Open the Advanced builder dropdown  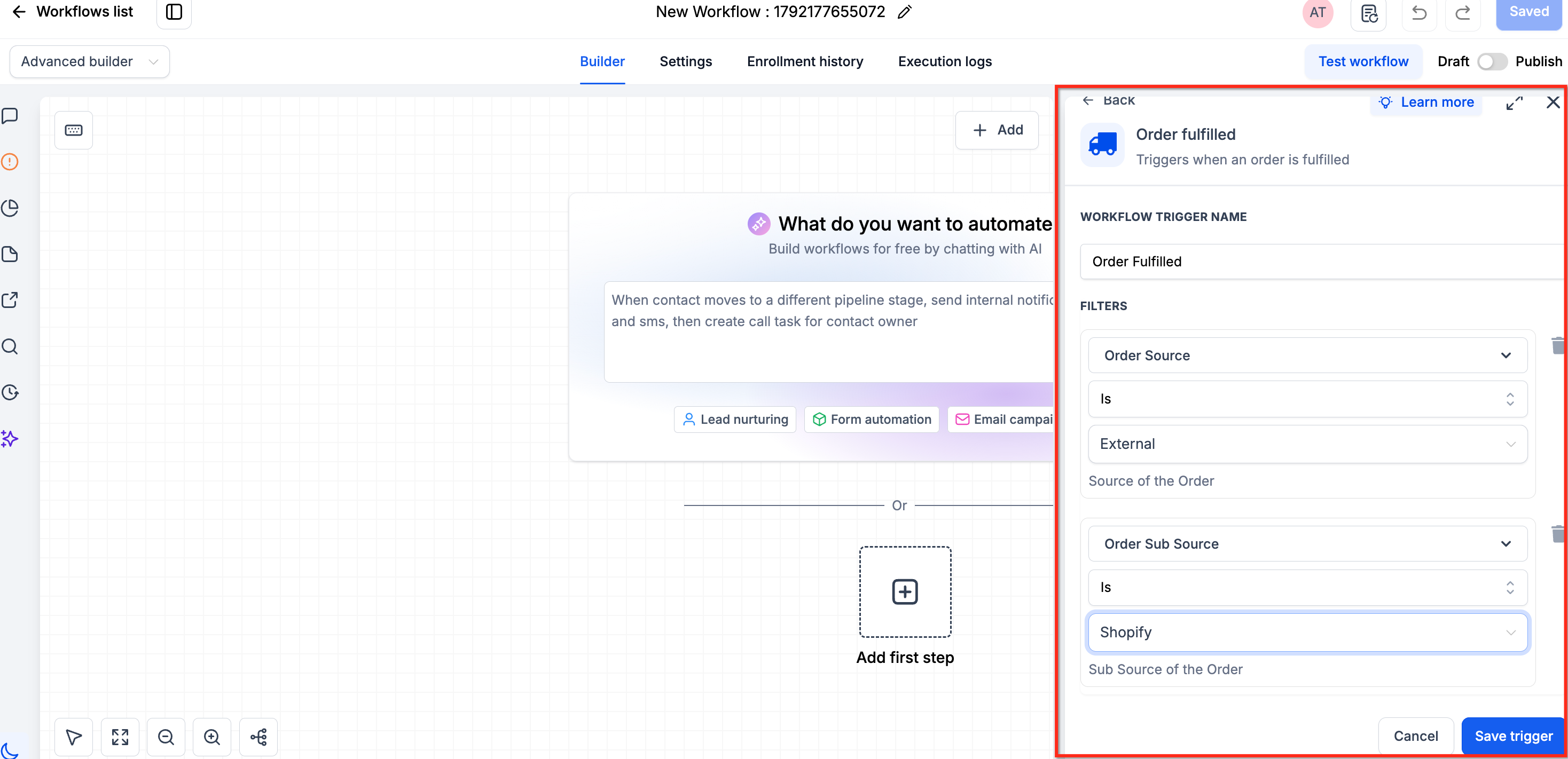click(90, 61)
